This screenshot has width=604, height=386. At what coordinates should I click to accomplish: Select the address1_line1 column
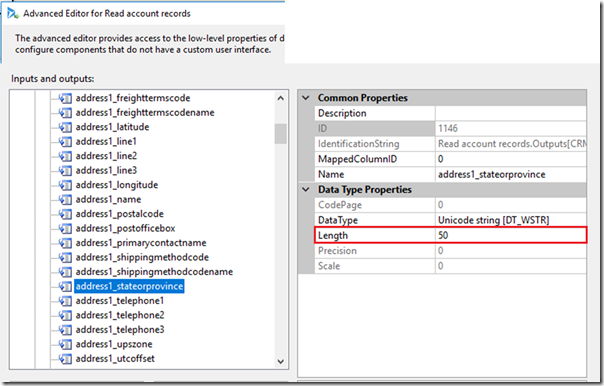(x=106, y=142)
